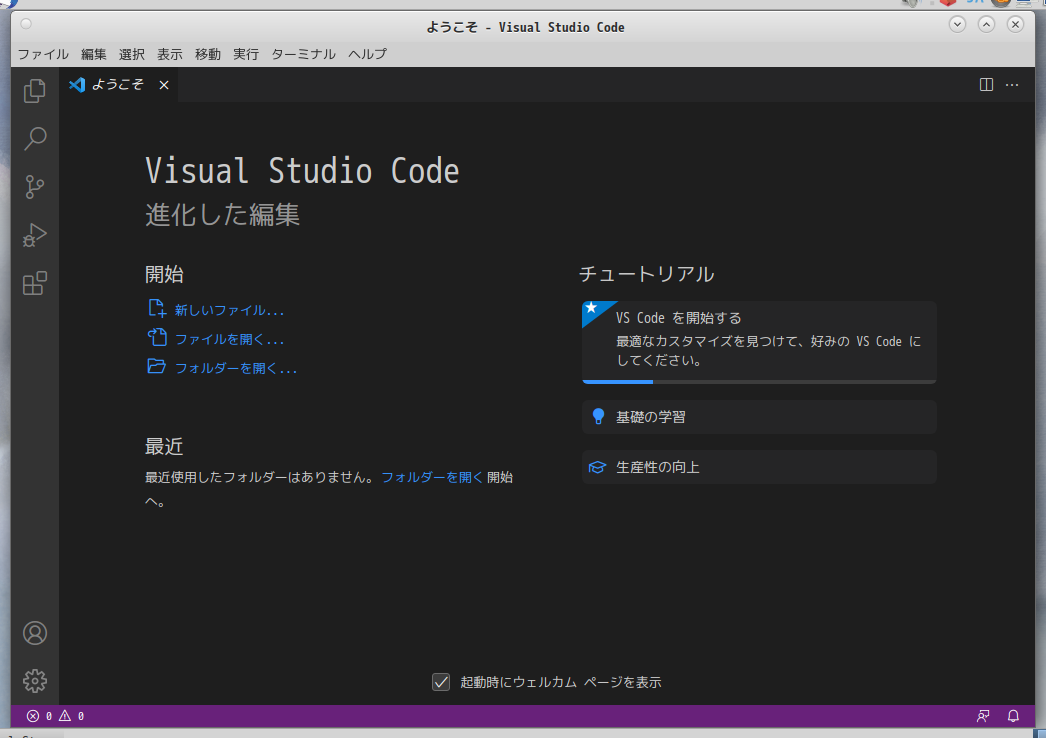Open the editor More Actions ellipsis
The height and width of the screenshot is (738, 1046).
1012,85
